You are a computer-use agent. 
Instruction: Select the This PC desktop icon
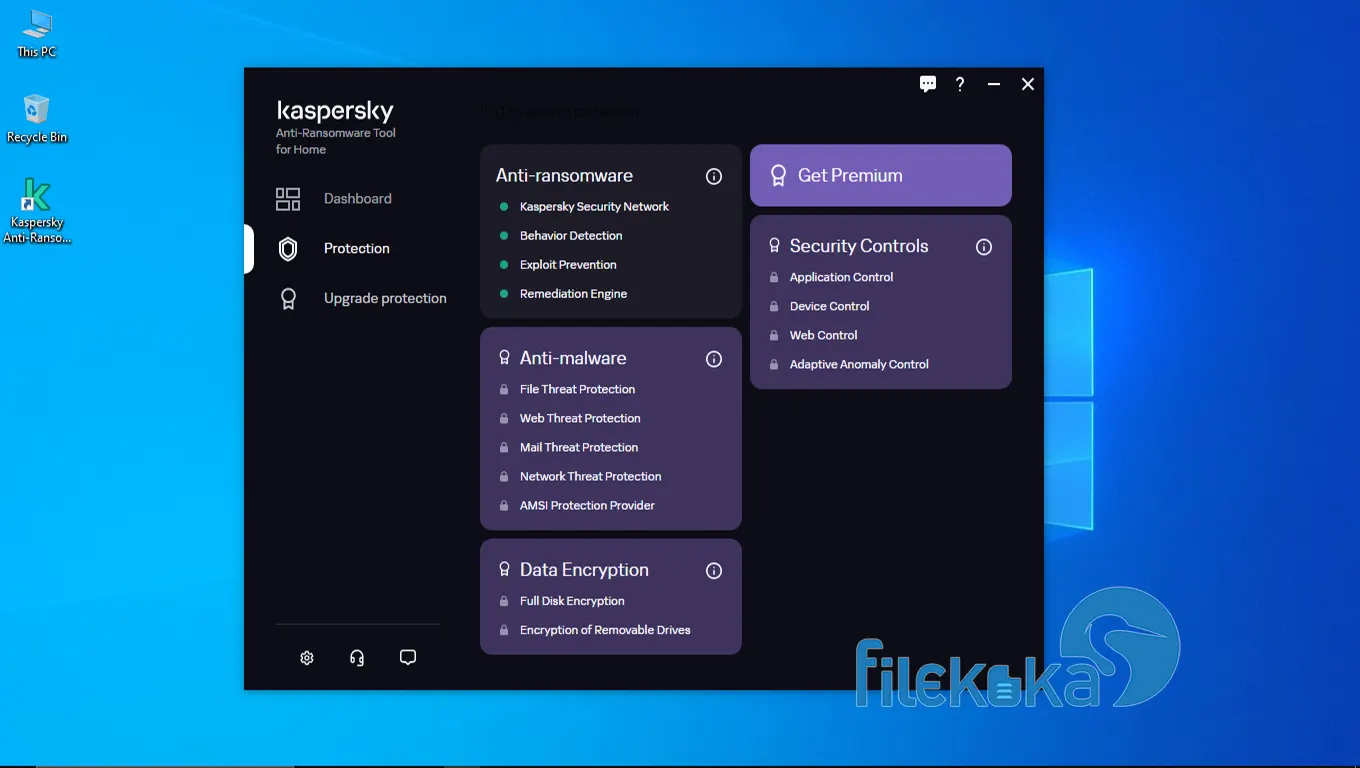(x=37, y=33)
